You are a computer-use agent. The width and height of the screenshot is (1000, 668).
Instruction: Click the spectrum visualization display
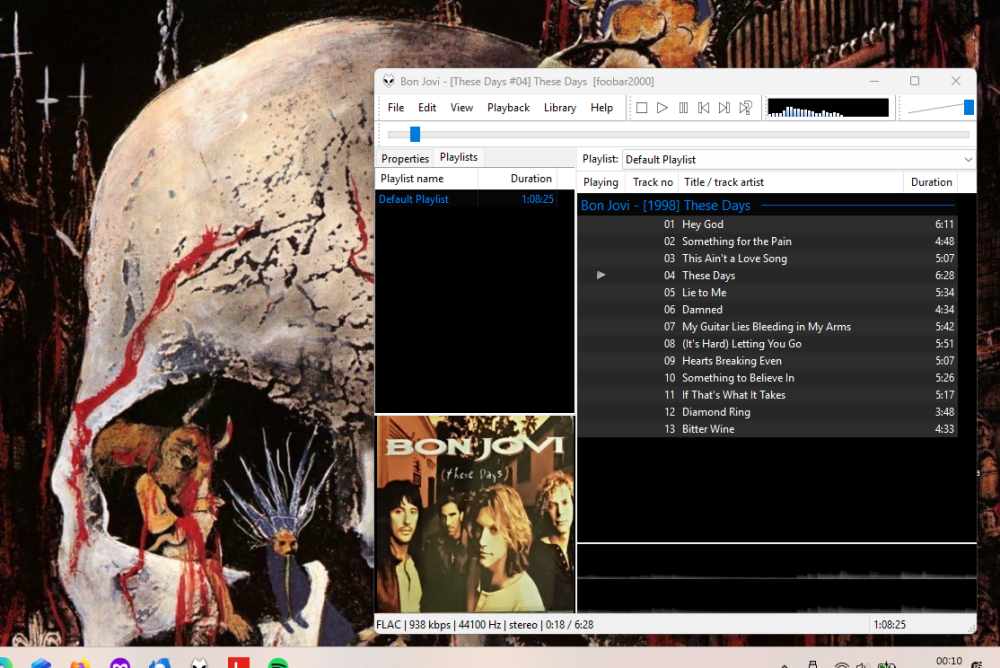(828, 108)
